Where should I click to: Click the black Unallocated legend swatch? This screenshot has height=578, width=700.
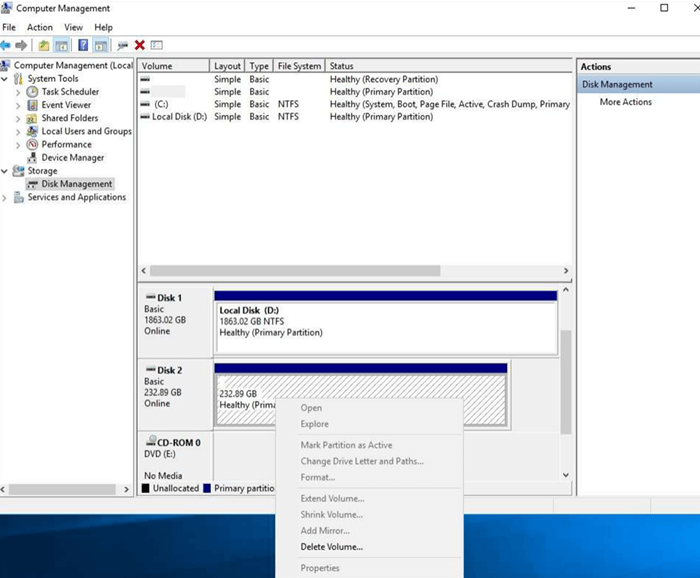pos(146,489)
